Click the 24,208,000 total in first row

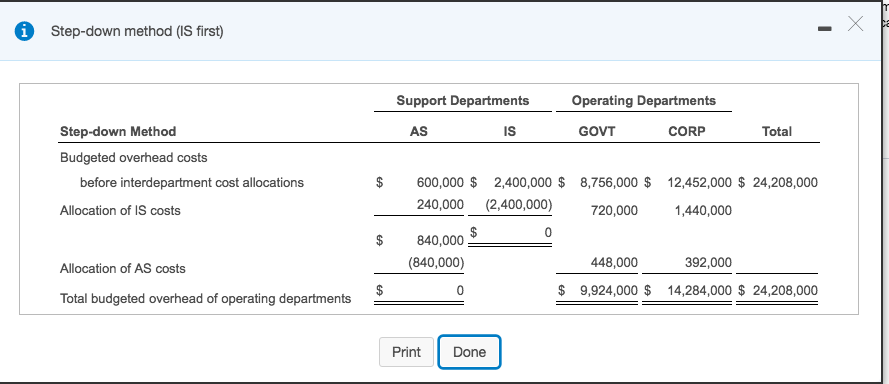[x=785, y=183]
